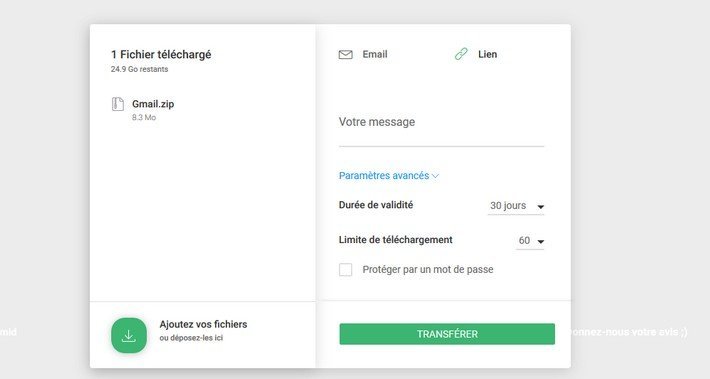Click the envelope Email icon
This screenshot has width=710, height=379.
(x=345, y=55)
